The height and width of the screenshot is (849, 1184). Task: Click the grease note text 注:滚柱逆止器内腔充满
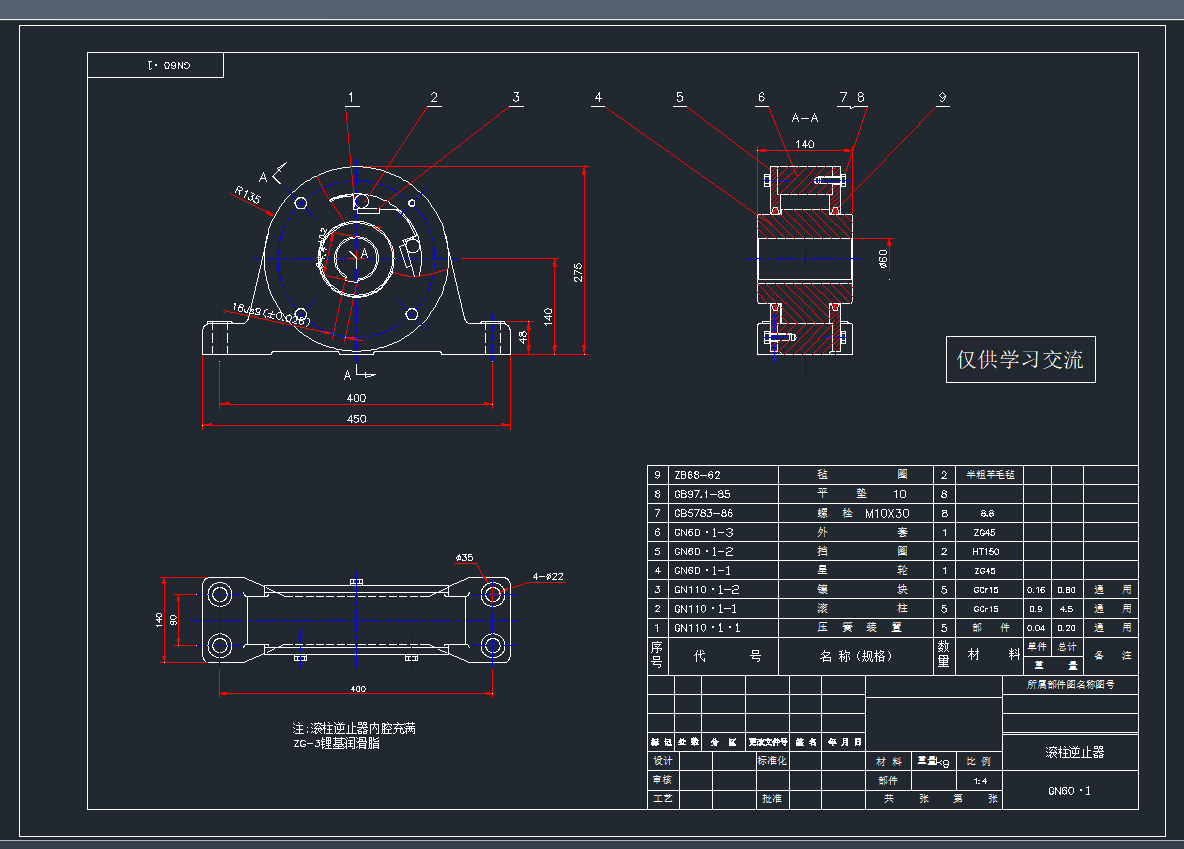coord(353,728)
